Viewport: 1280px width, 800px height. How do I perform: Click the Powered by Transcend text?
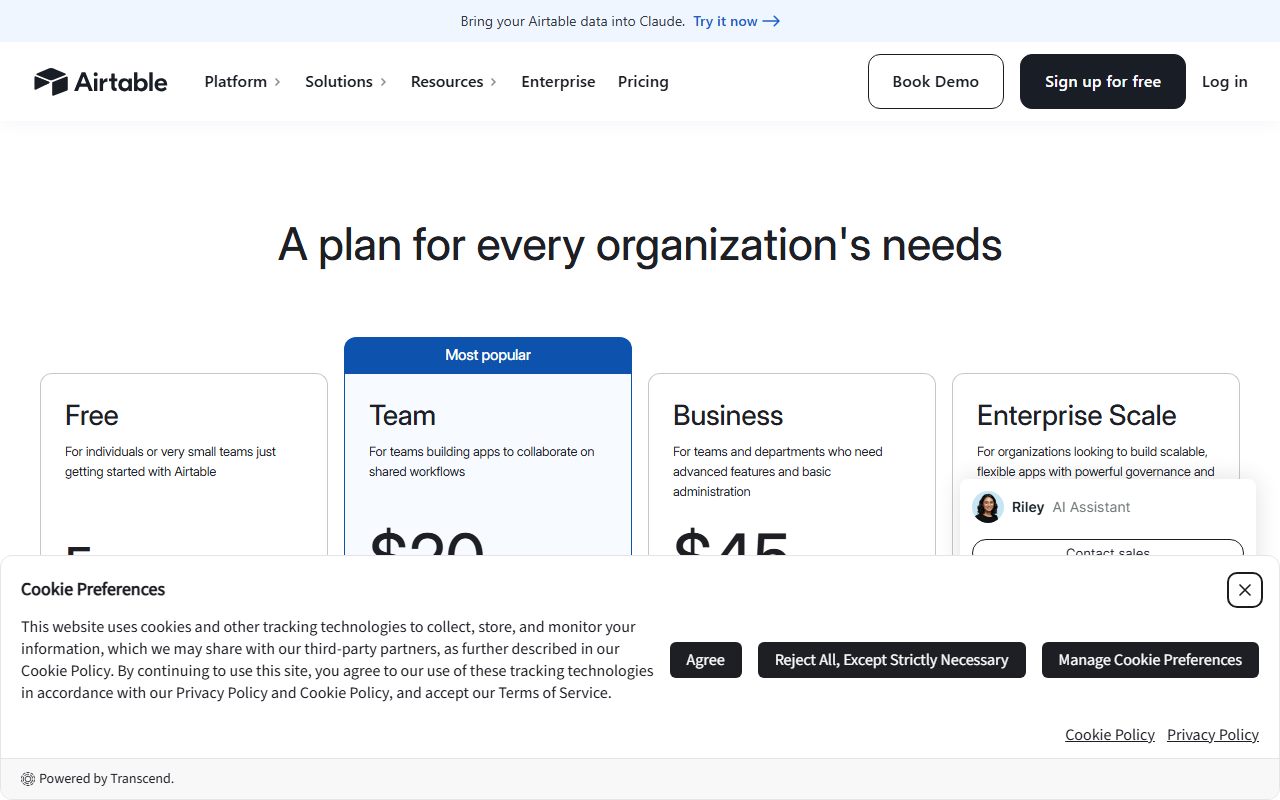(x=107, y=778)
